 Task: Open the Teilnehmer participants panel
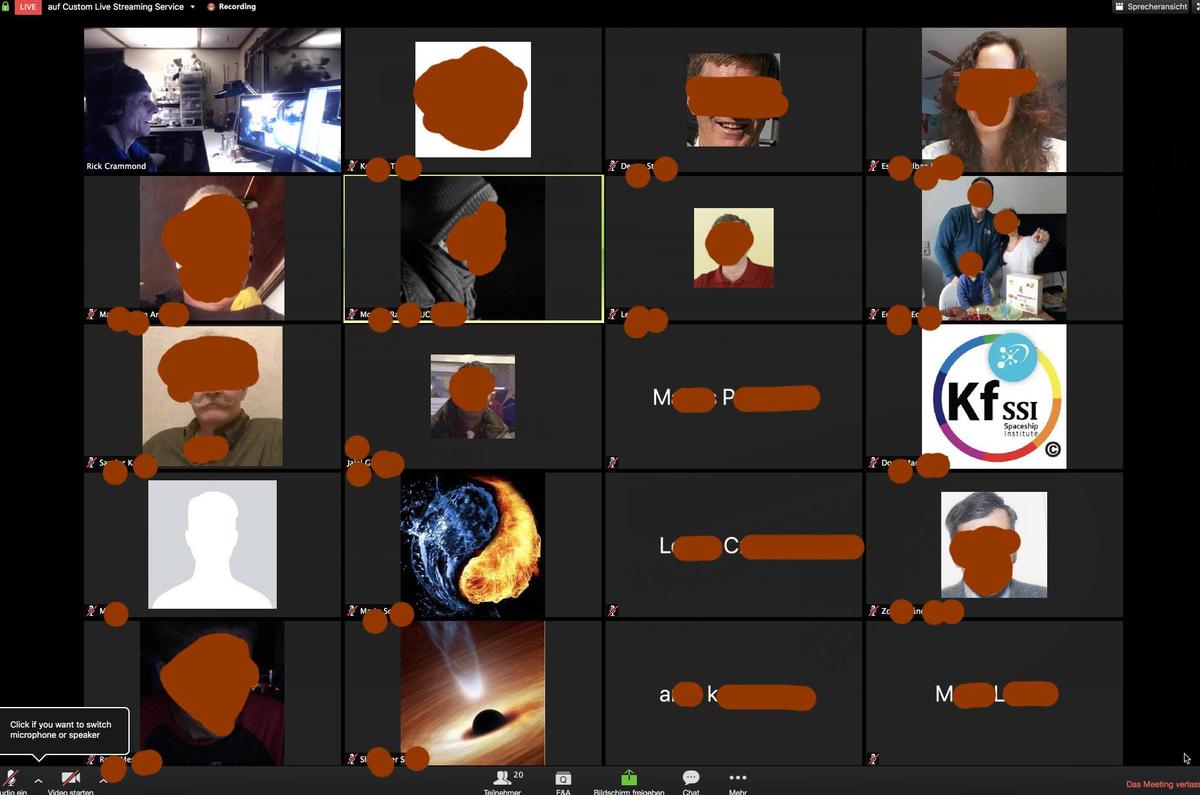pos(503,779)
